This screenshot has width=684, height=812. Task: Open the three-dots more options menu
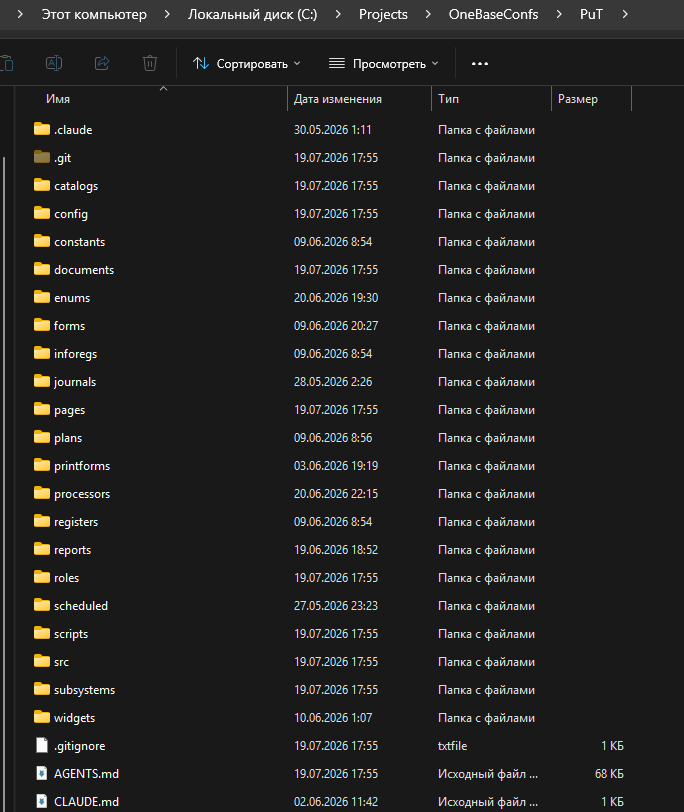479,63
